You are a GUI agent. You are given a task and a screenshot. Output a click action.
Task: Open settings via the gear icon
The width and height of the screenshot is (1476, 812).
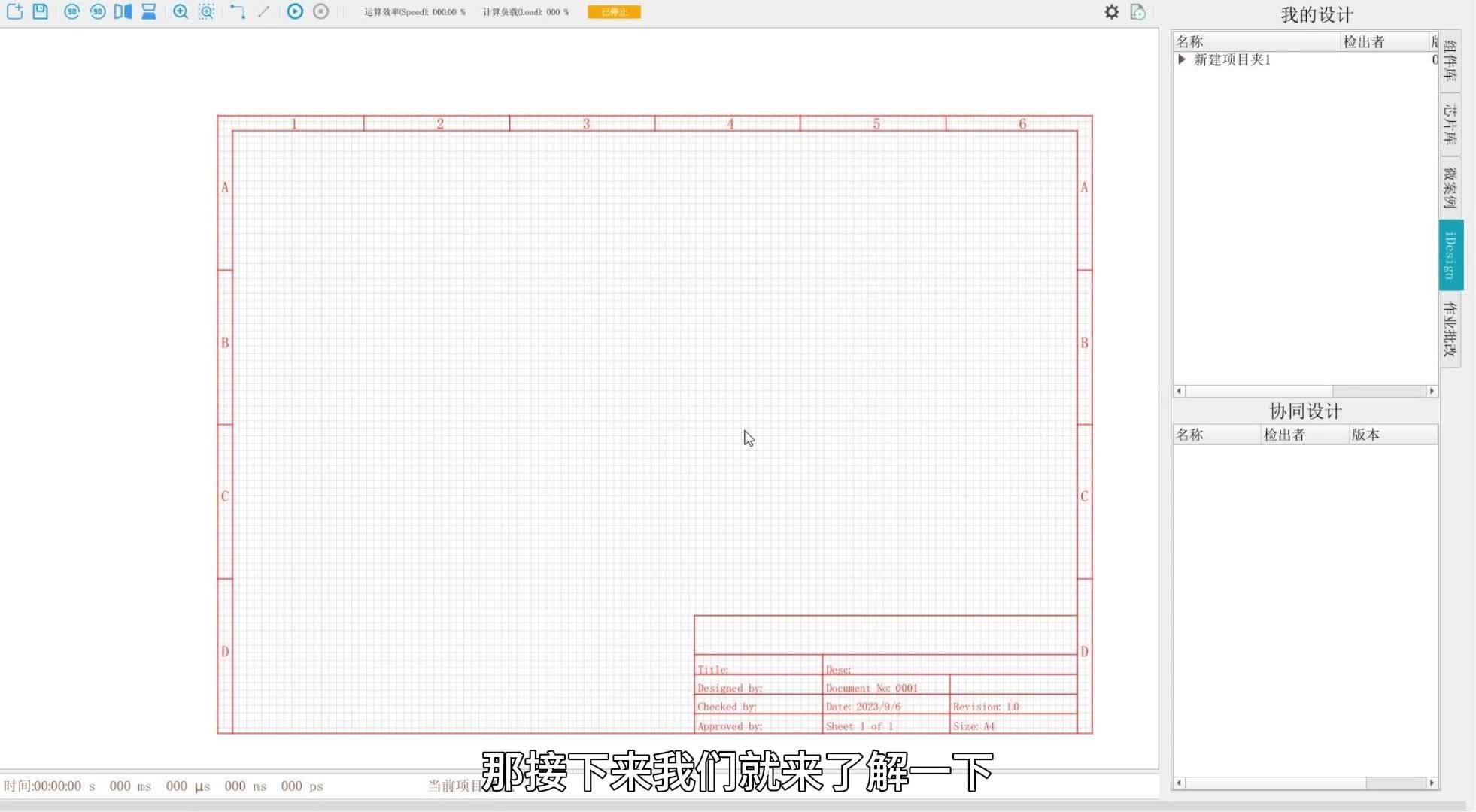(x=1111, y=11)
